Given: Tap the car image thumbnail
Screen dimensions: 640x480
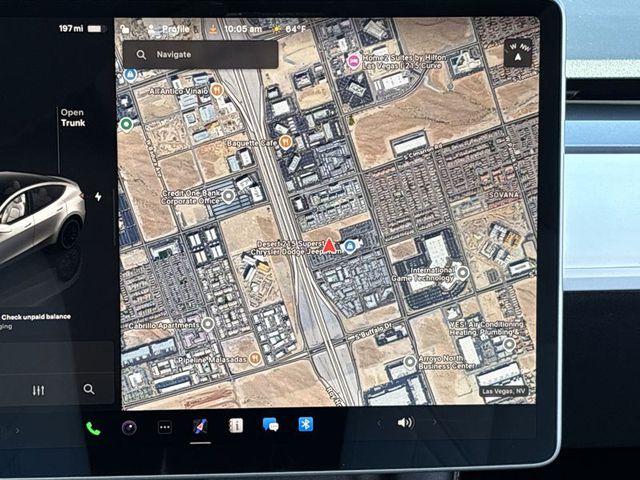Looking at the screenshot, I should [x=41, y=216].
